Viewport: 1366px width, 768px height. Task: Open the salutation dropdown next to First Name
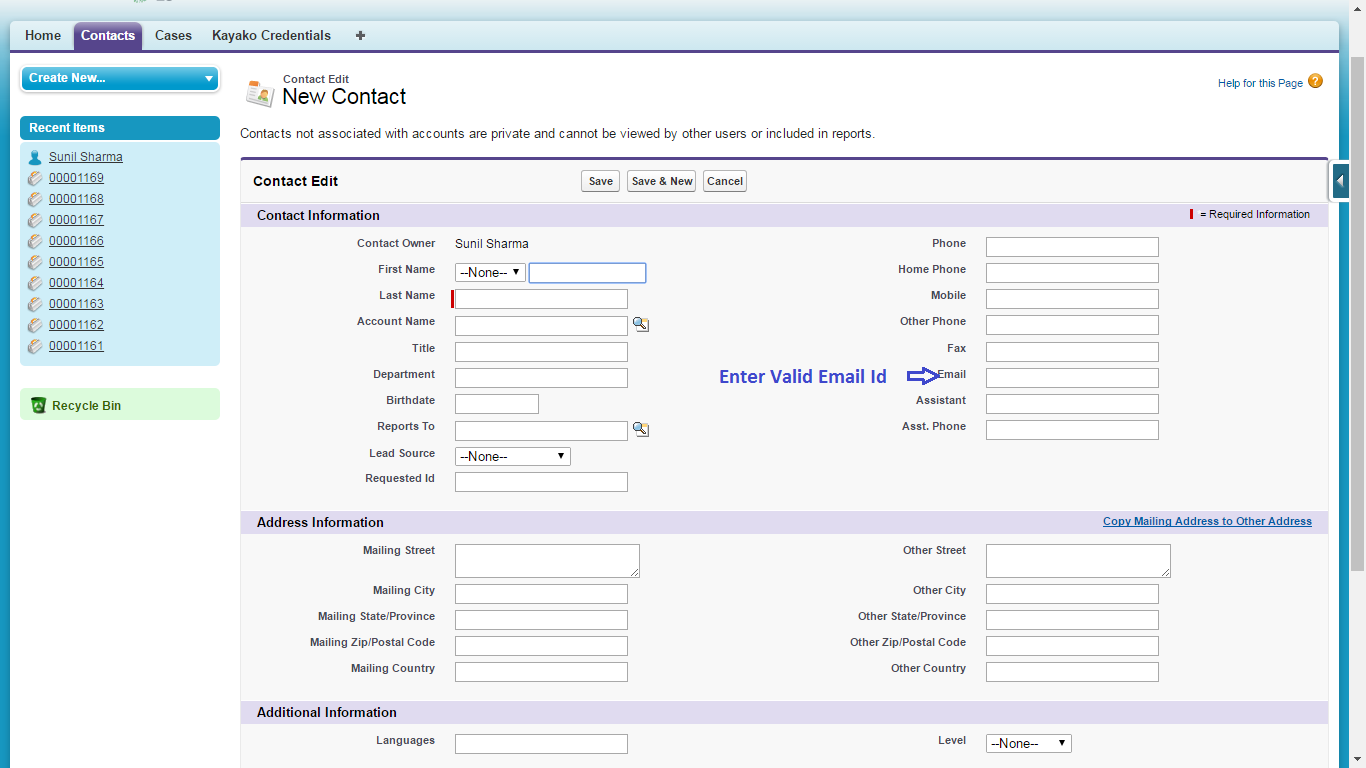[490, 272]
